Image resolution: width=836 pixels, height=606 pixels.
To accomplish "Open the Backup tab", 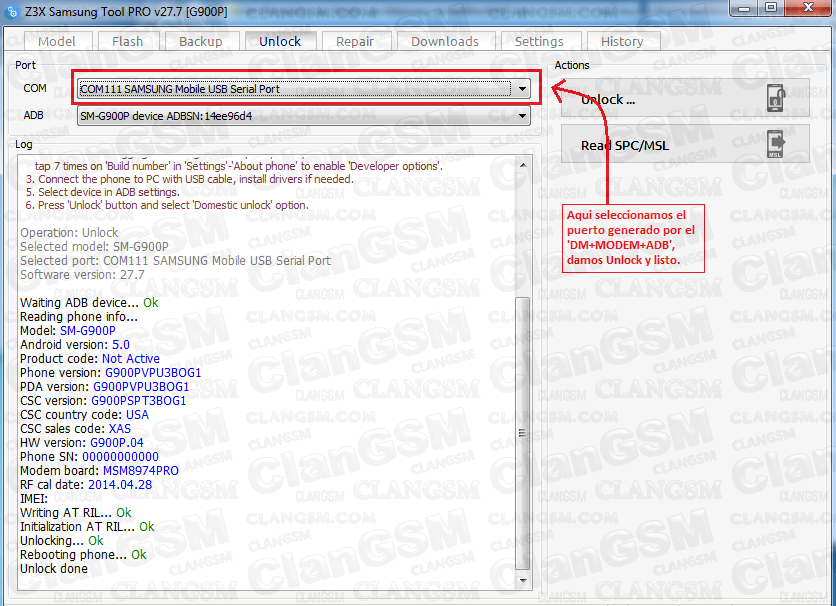I will (x=200, y=42).
